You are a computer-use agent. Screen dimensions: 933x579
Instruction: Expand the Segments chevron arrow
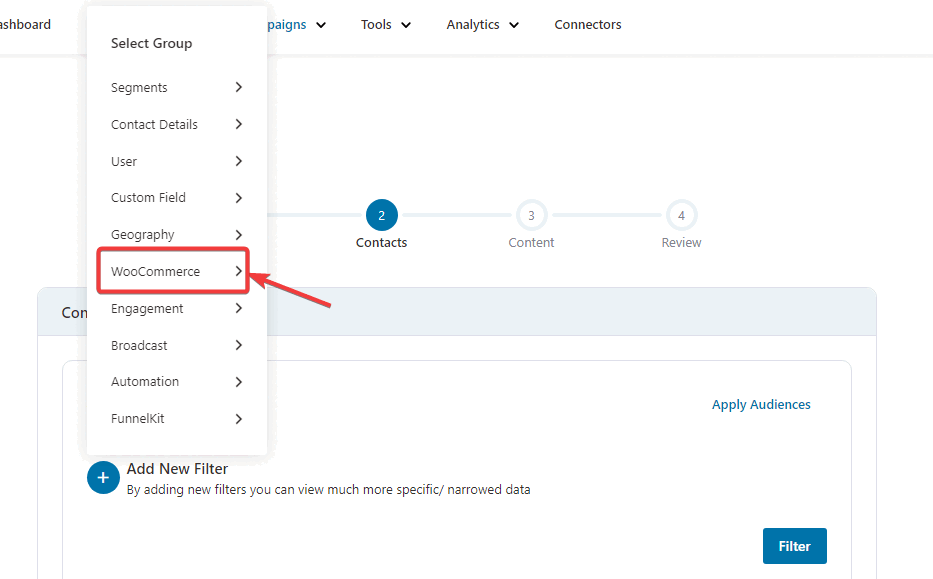(239, 87)
